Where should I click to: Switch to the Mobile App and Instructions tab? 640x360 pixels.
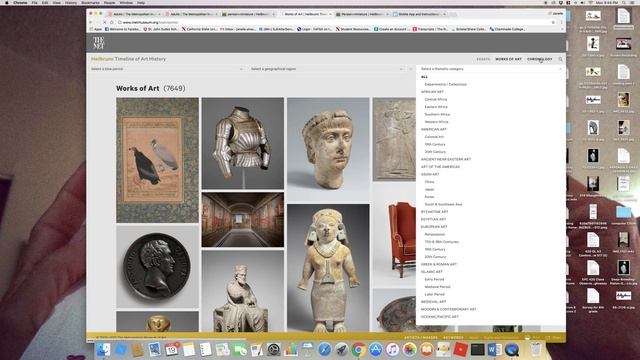pos(419,14)
